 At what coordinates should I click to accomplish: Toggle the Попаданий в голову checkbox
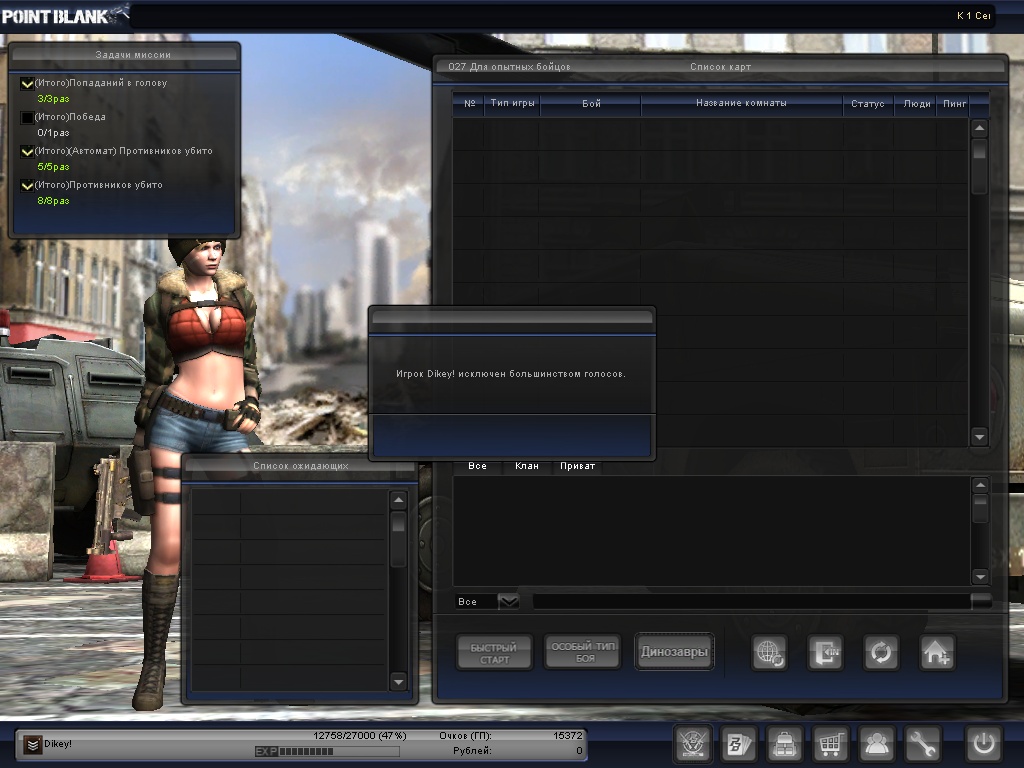tap(28, 84)
